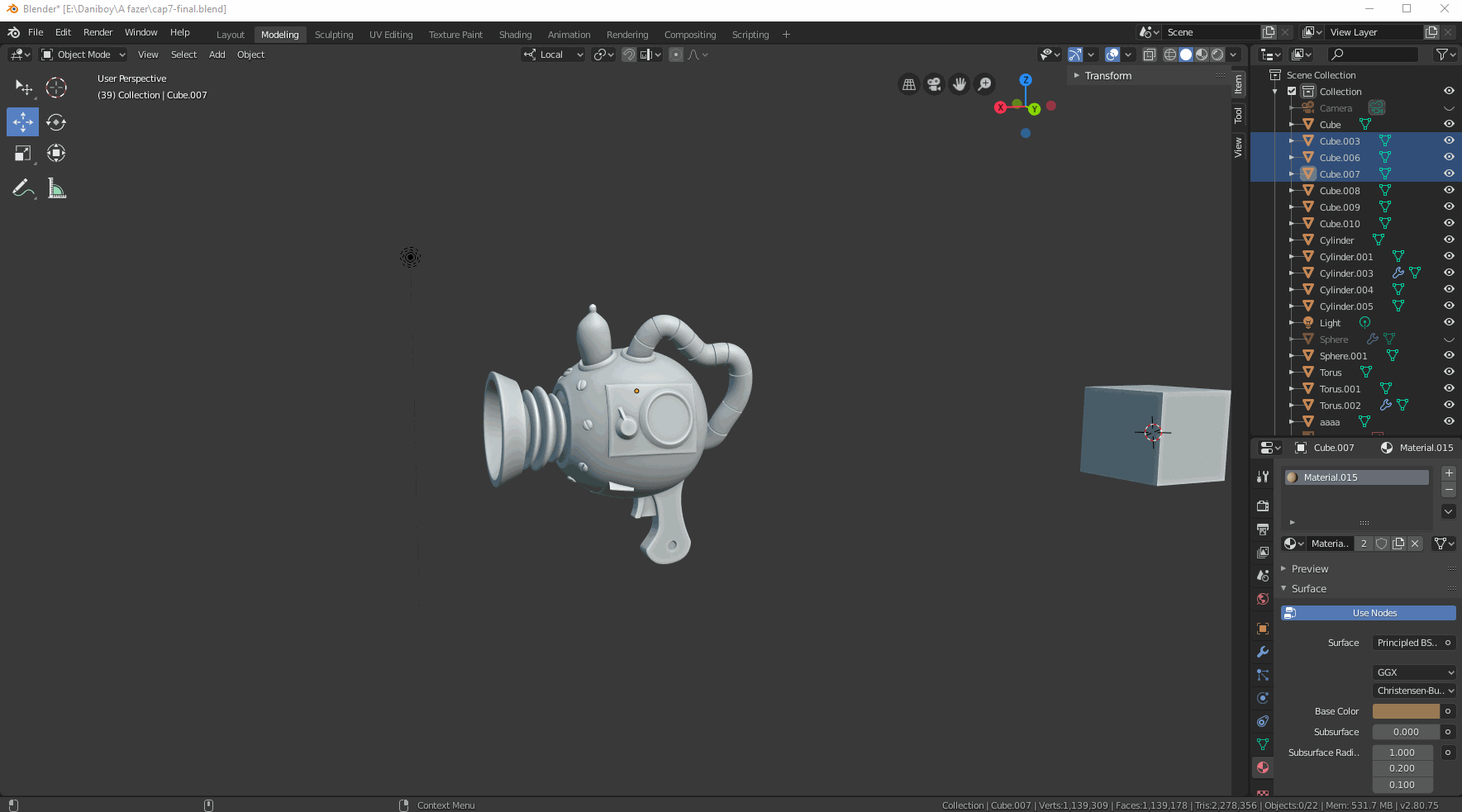Click the Base Color swatch
Image resolution: width=1462 pixels, height=812 pixels.
coord(1405,711)
